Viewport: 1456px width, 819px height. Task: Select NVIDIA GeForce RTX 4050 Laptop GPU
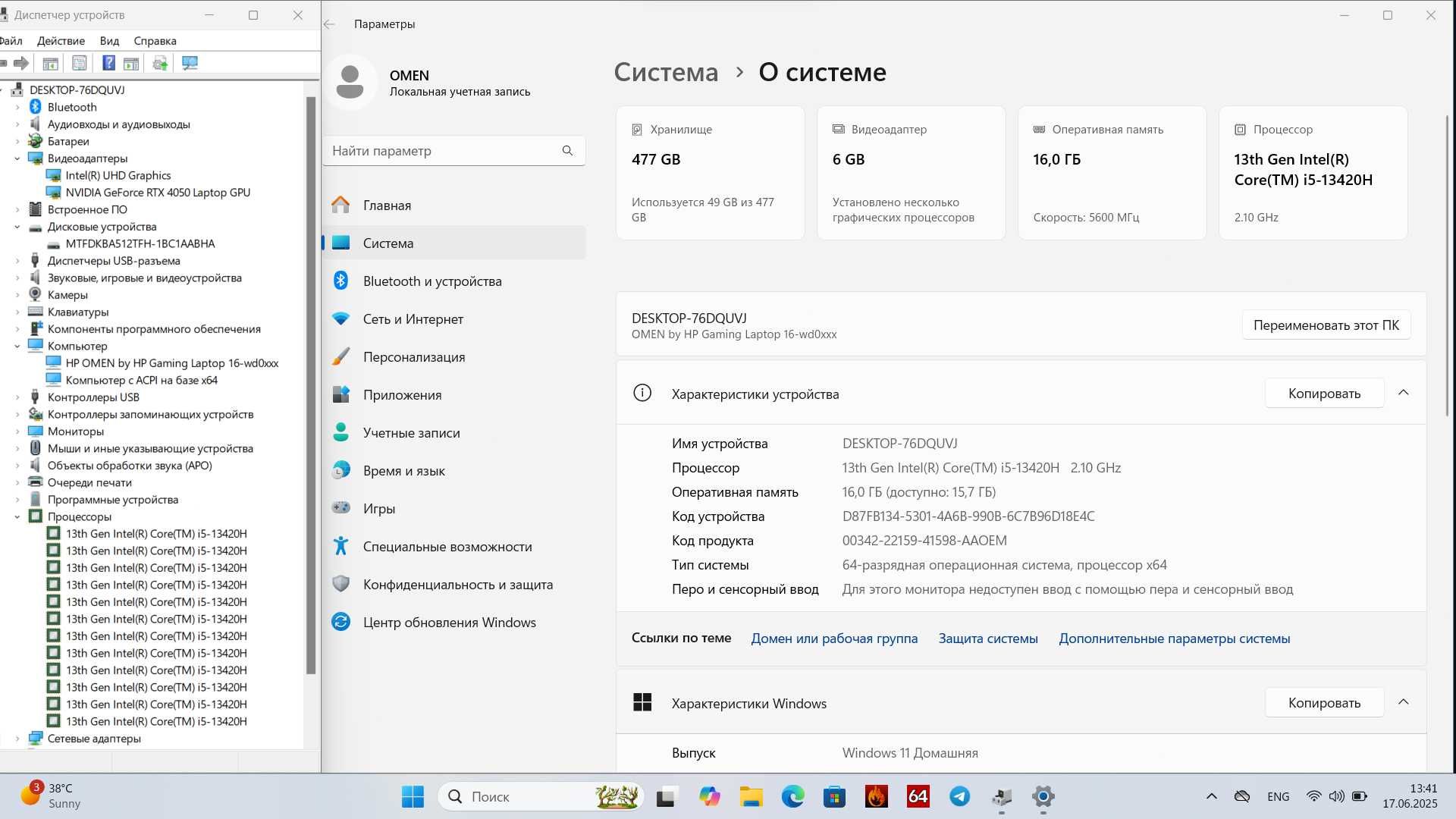pyautogui.click(x=158, y=193)
